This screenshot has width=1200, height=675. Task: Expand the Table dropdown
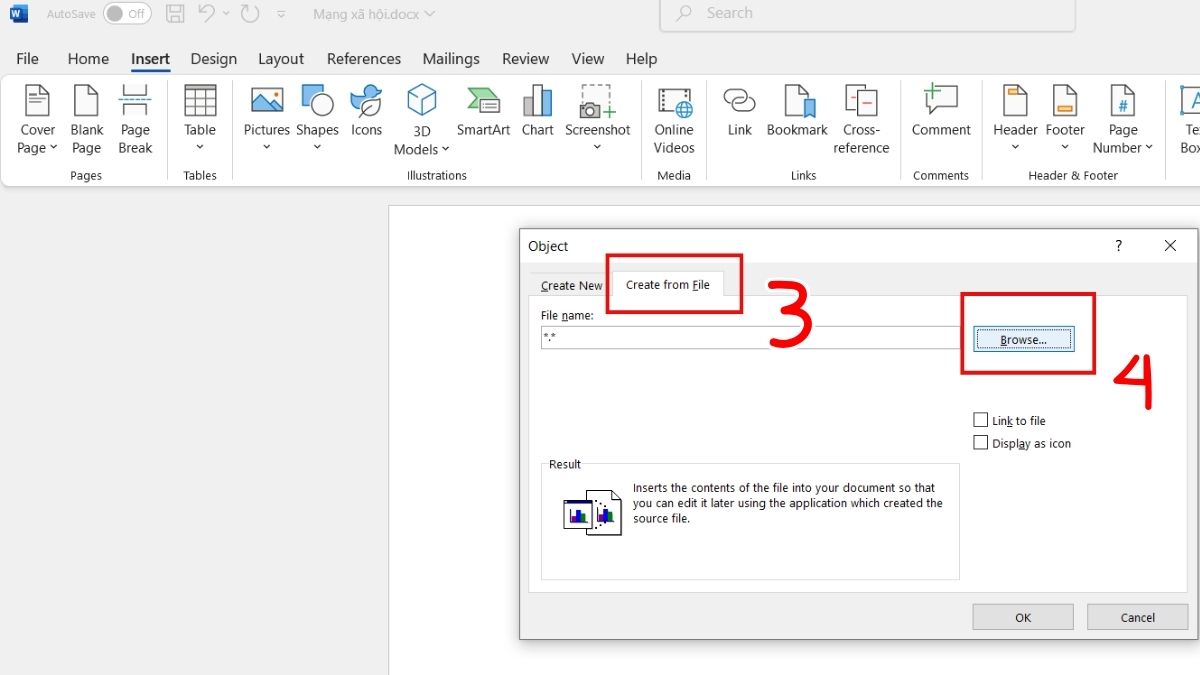pos(200,120)
